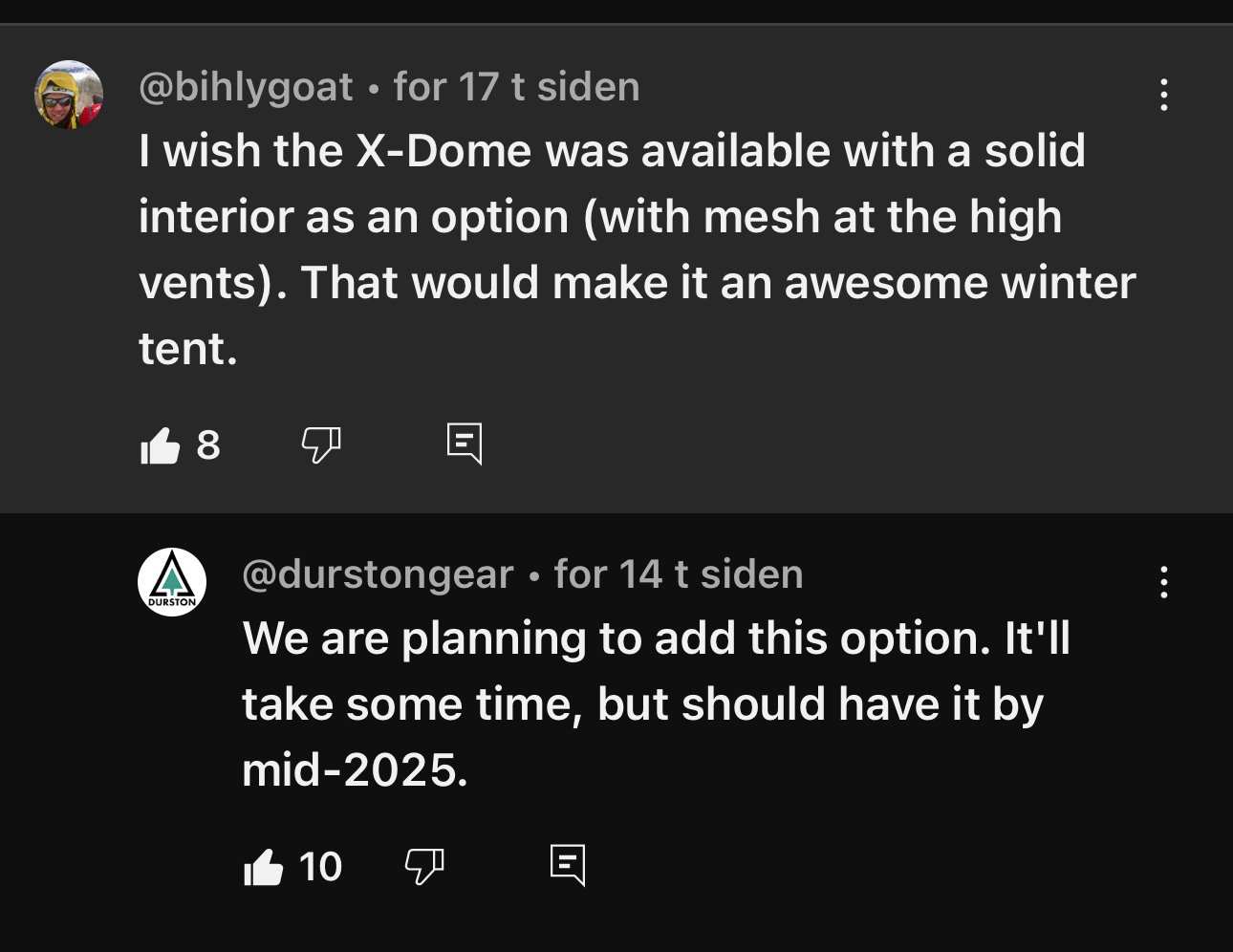Screen dimensions: 1233x952
Task: Visit the @bihlygoat channel link
Action: 246,87
